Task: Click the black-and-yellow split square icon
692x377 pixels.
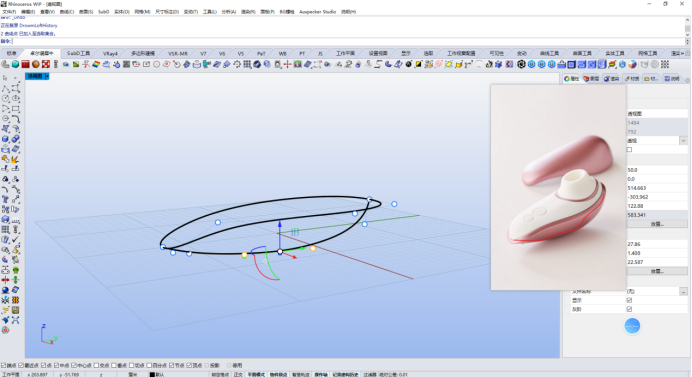Action: pyautogui.click(x=418, y=64)
